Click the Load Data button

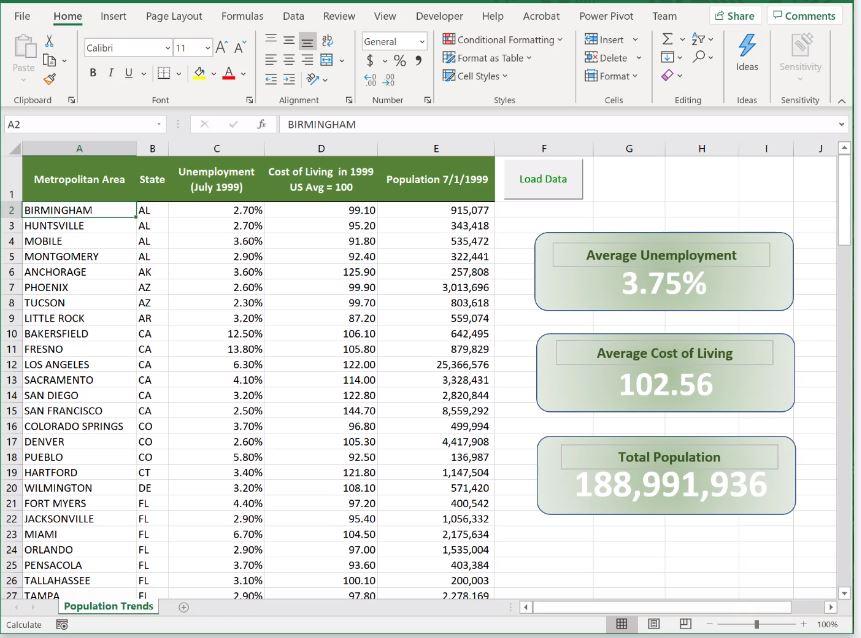click(x=544, y=178)
